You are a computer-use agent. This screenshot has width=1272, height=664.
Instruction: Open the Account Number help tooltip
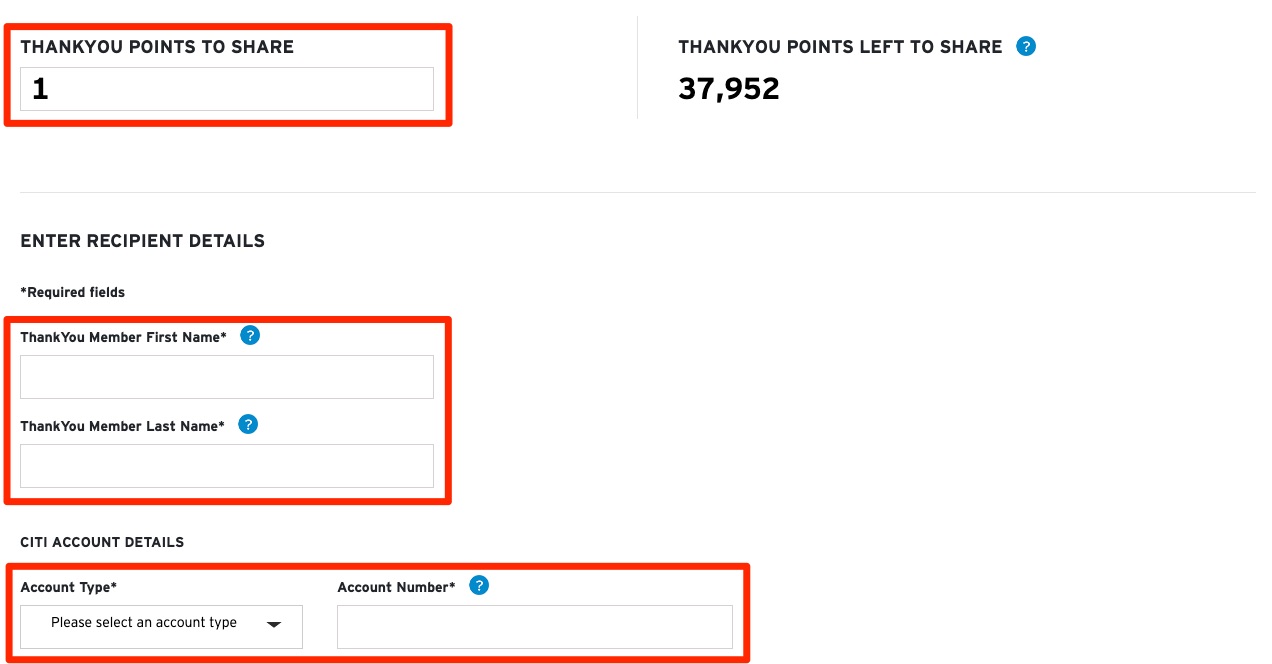(x=479, y=585)
